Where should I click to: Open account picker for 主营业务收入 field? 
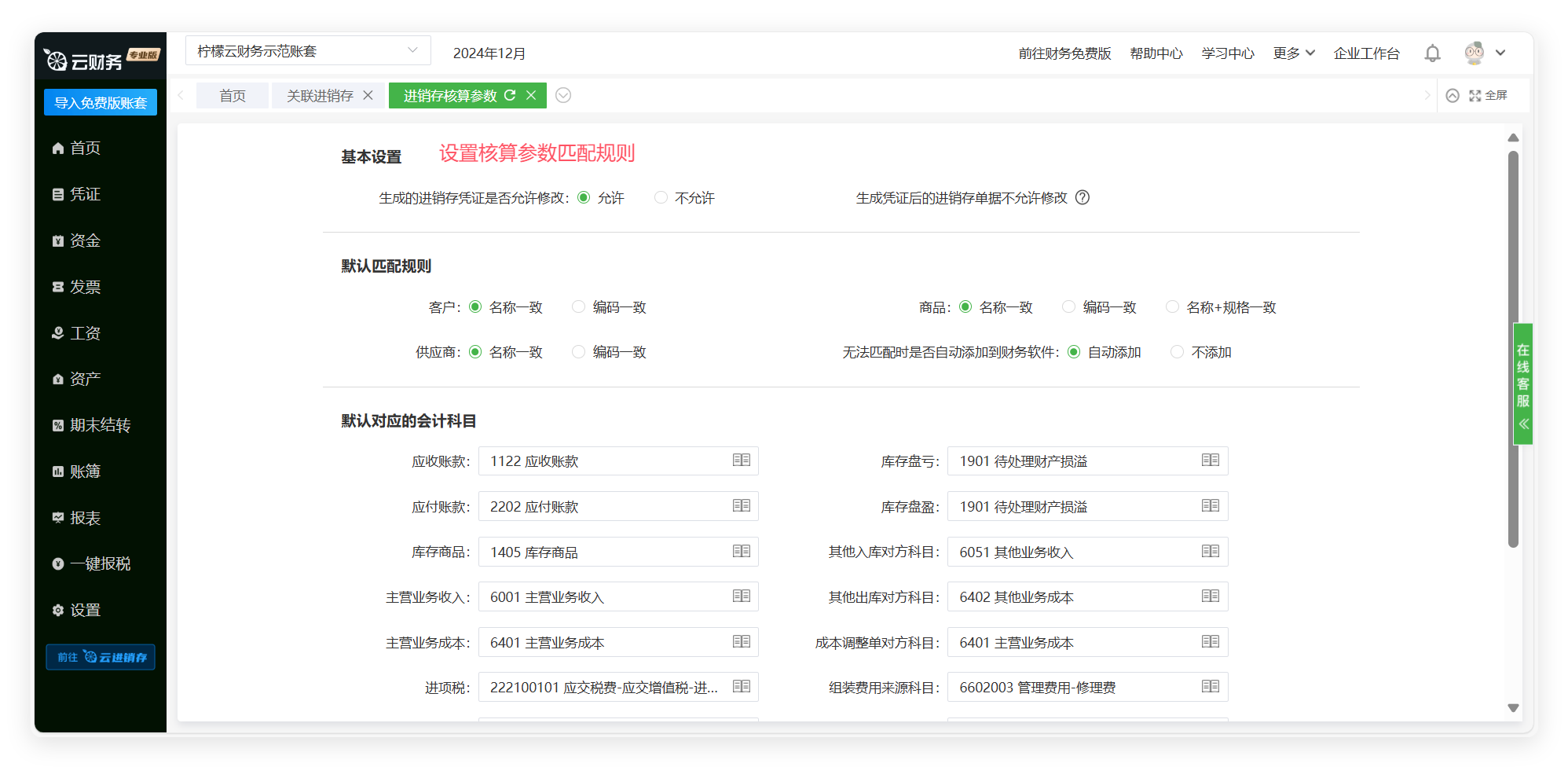(741, 596)
